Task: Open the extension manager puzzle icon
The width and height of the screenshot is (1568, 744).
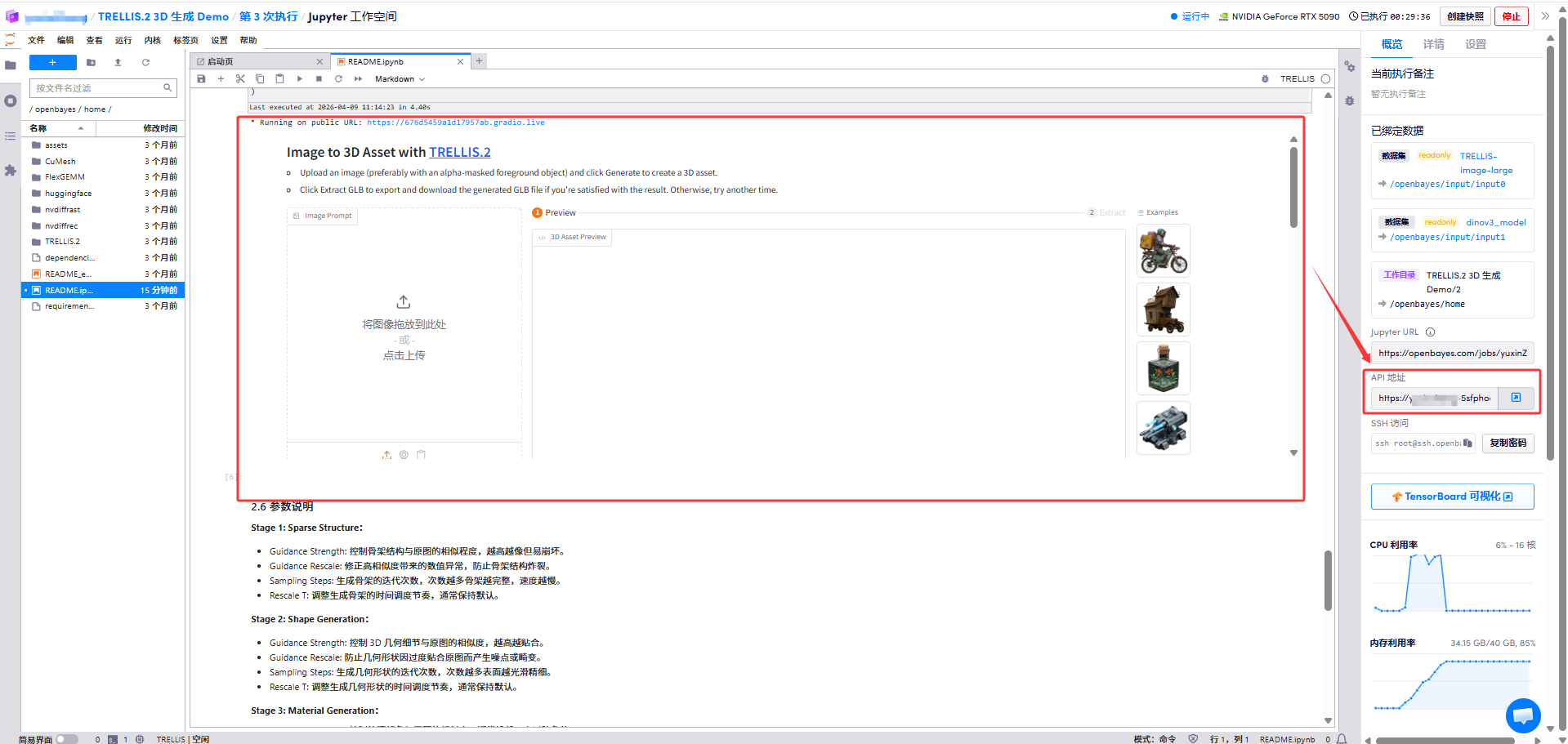Action: 10,170
